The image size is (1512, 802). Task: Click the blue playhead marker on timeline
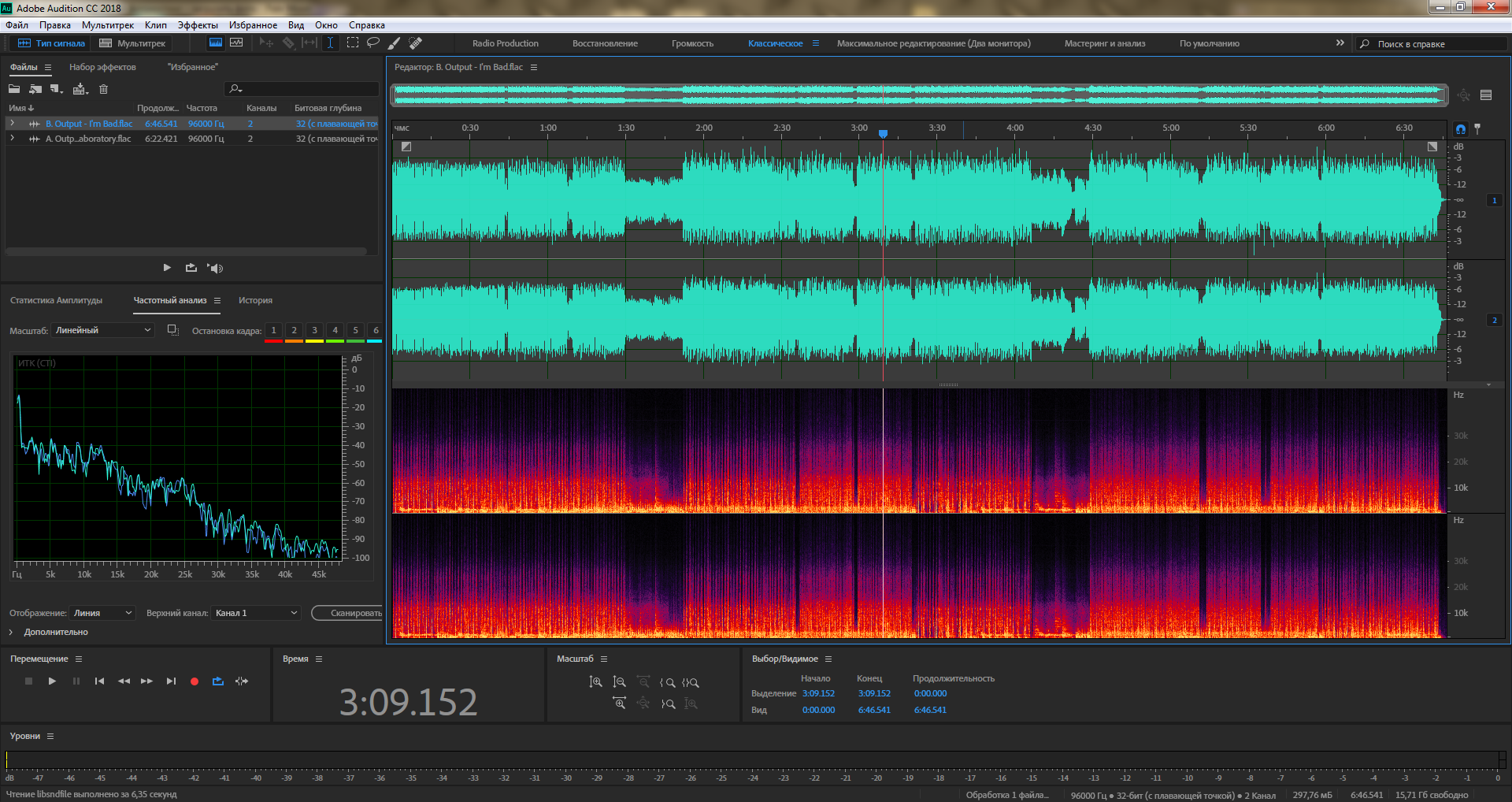pos(883,134)
